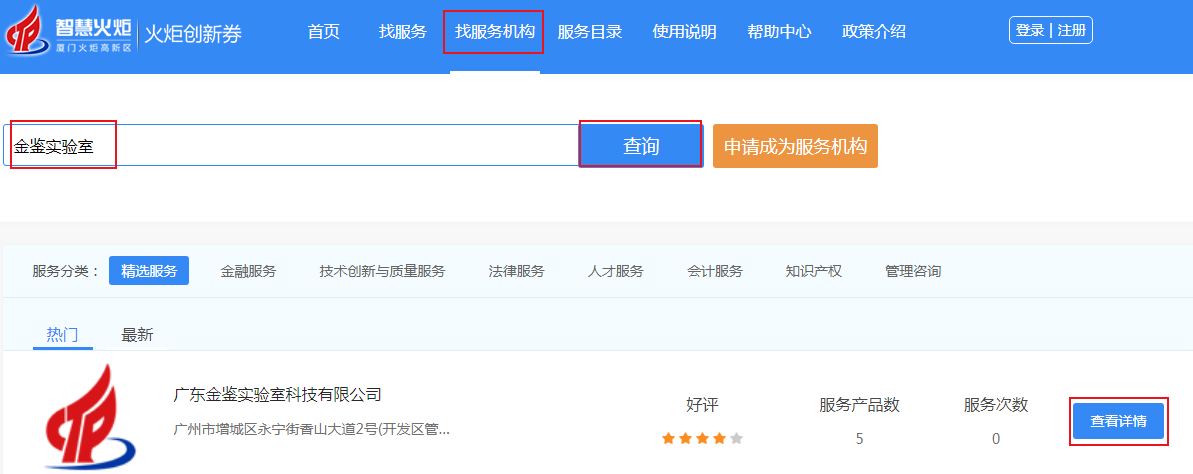Viewport: 1193px width, 474px height.
Task: Click the address text 广州市增城区永宁街香山大道2号
Action: pyautogui.click(x=312, y=430)
